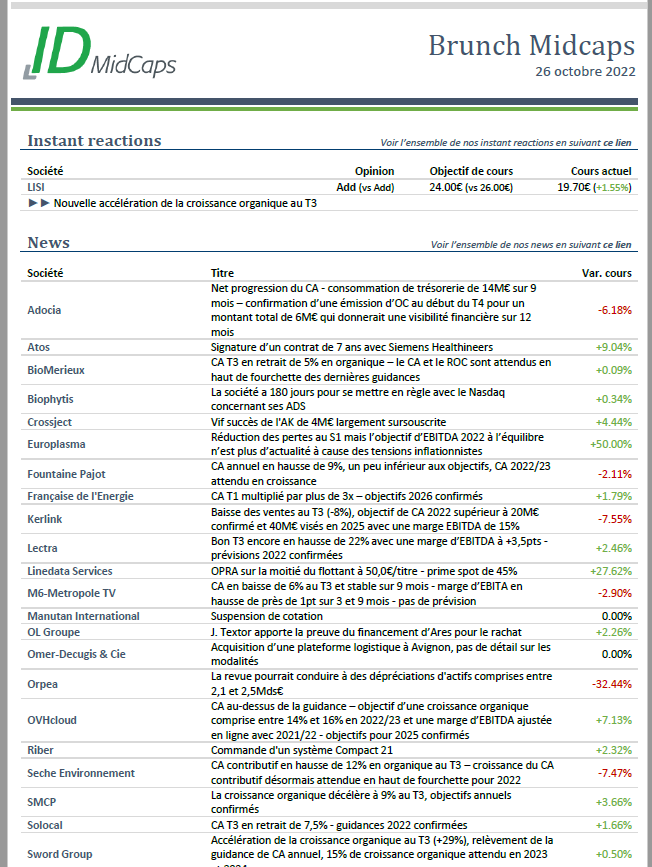Select Crossject company name
The height and width of the screenshot is (867, 652).
click(50, 422)
